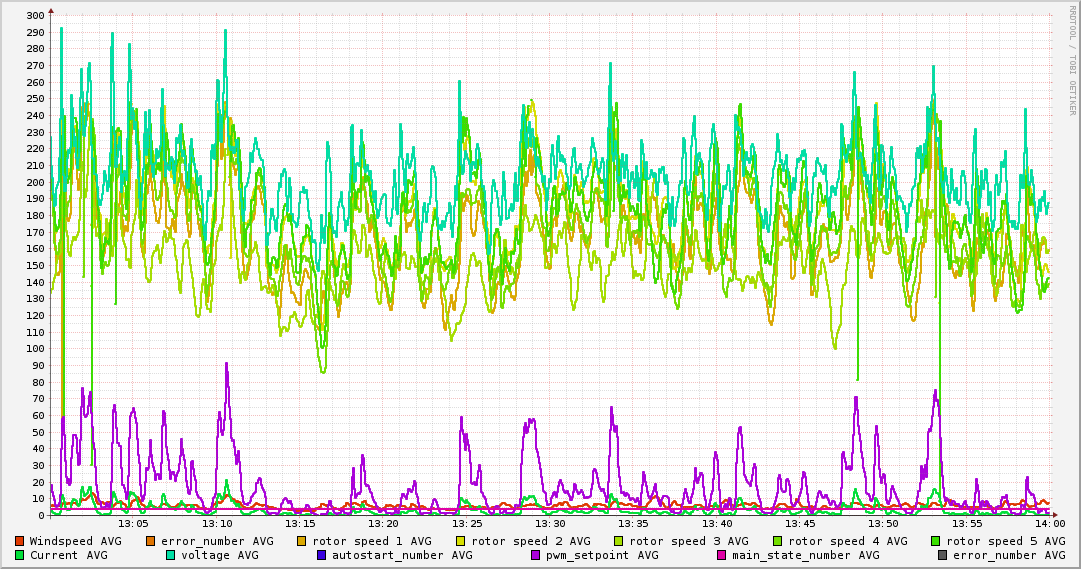Click the rotor speed 5 AVG swatch
This screenshot has width=1081, height=569.
[937, 541]
